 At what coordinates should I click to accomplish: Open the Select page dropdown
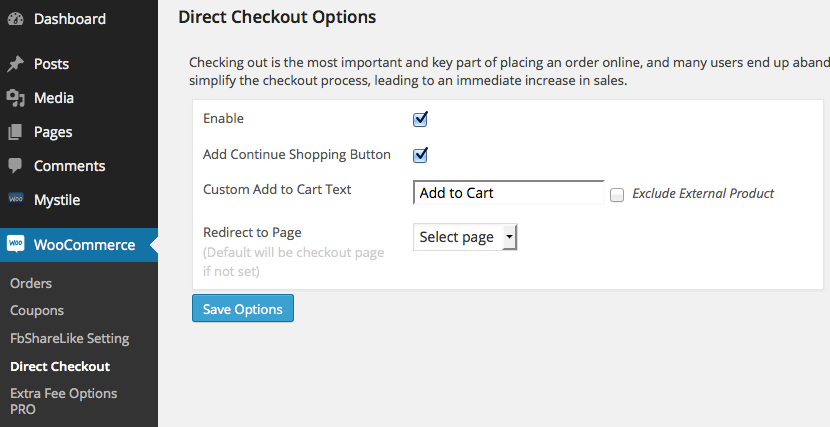(x=465, y=237)
